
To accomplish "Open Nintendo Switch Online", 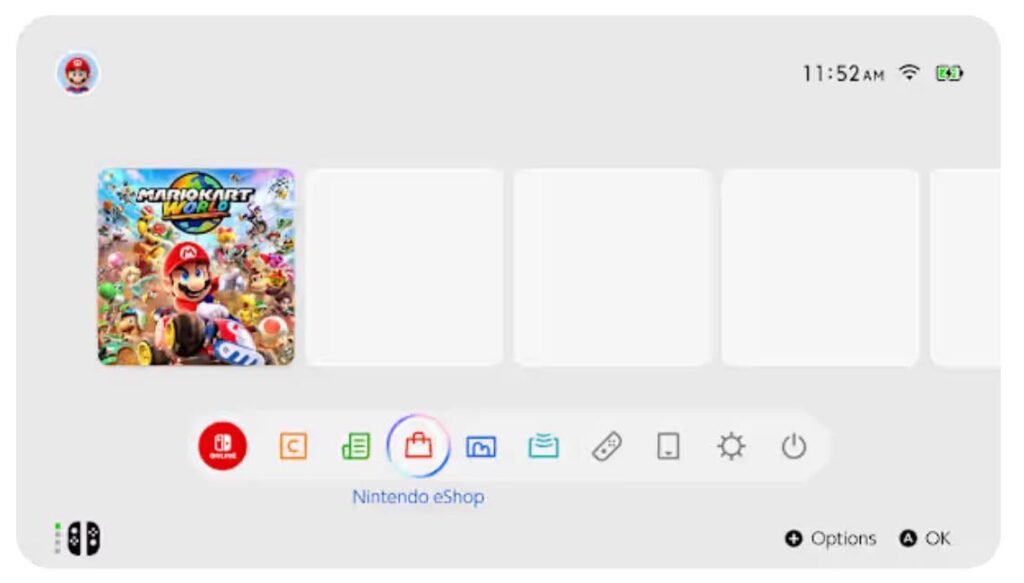I will pyautogui.click(x=224, y=447).
